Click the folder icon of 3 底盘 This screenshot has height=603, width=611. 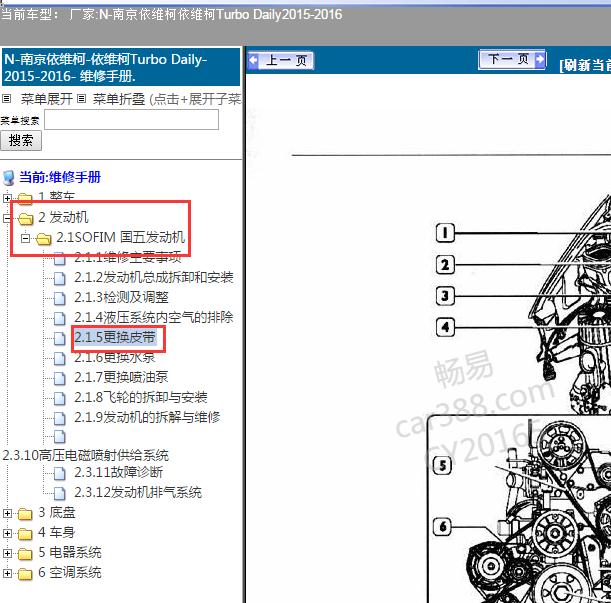25,514
